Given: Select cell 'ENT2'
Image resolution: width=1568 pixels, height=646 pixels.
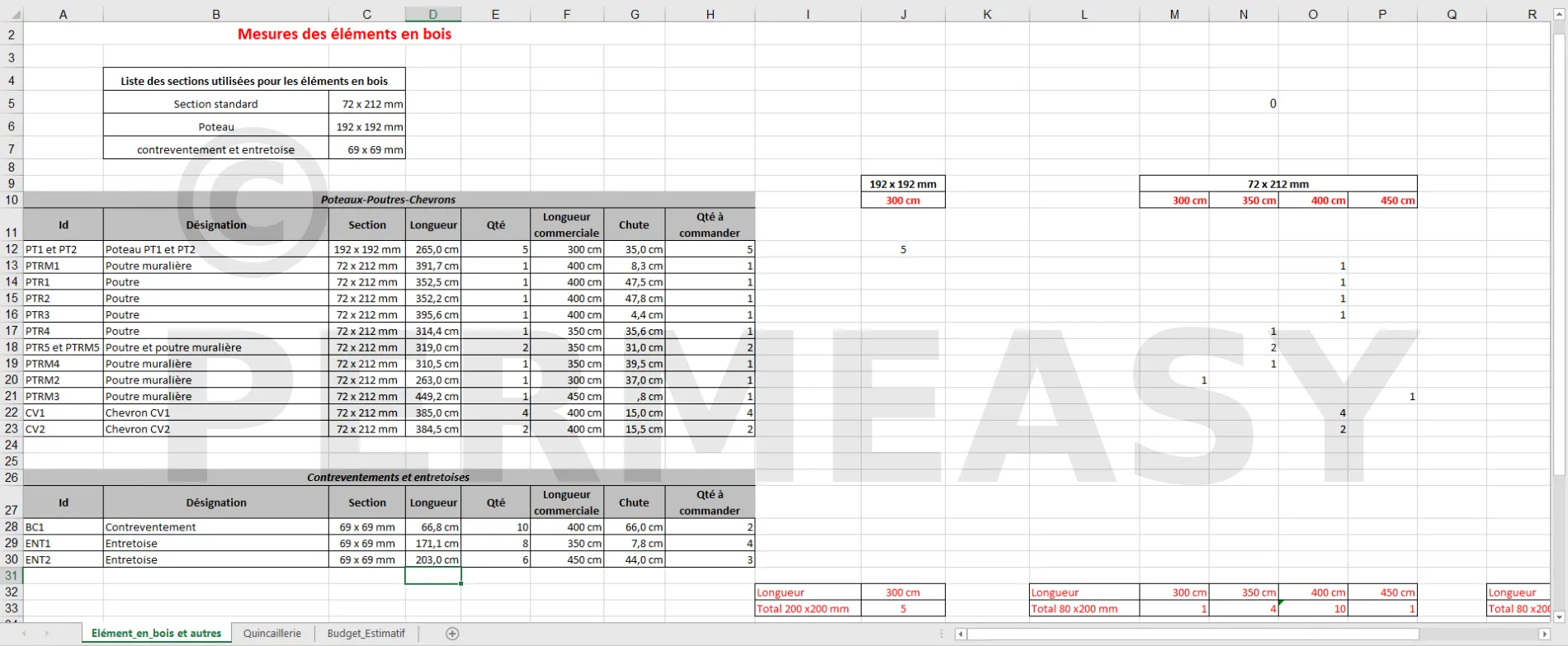Looking at the screenshot, I should [63, 559].
